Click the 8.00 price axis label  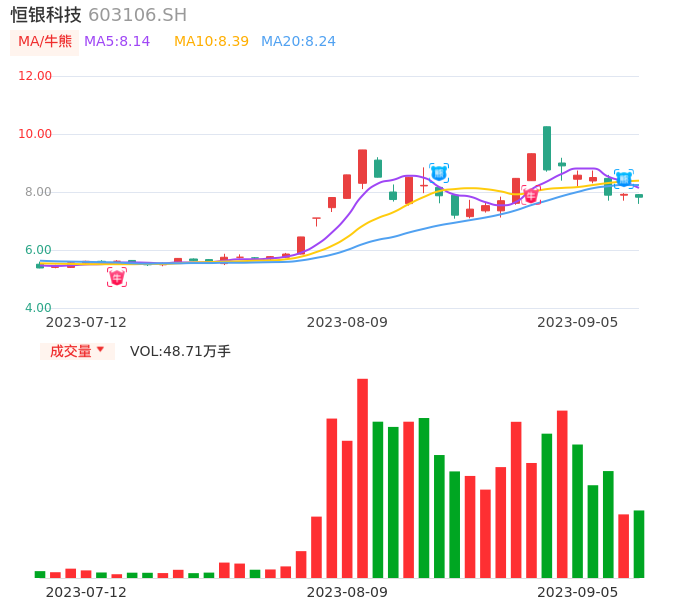(38, 192)
